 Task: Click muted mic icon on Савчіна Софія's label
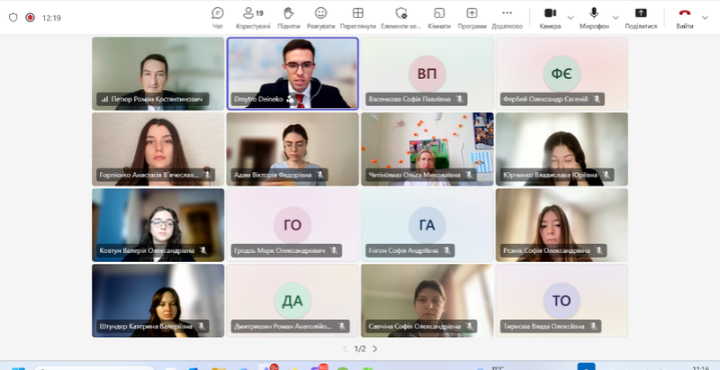[469, 326]
